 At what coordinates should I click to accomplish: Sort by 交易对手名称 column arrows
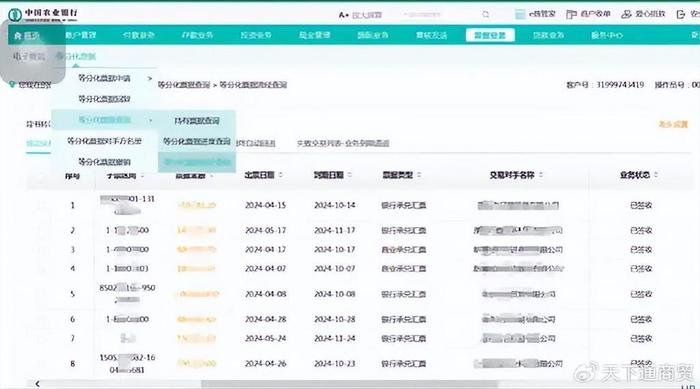(541, 175)
